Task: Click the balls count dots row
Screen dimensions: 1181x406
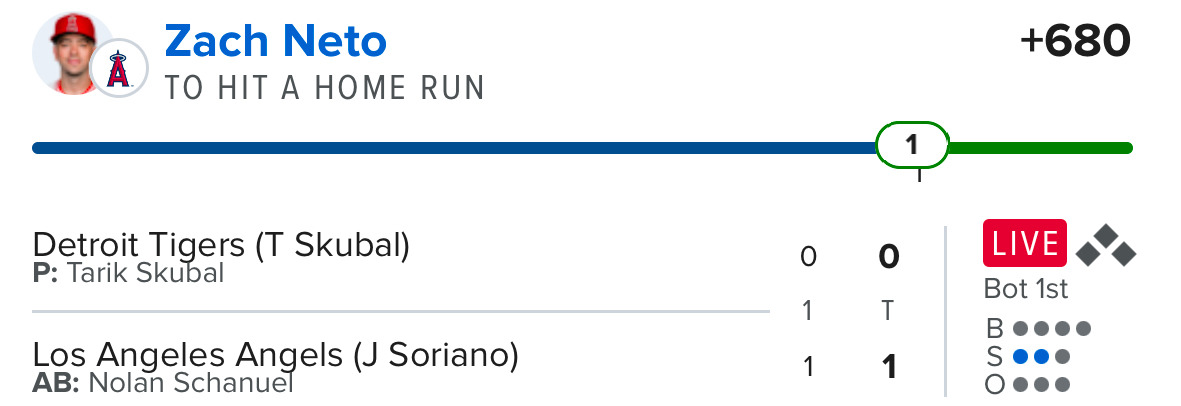Action: (1051, 328)
